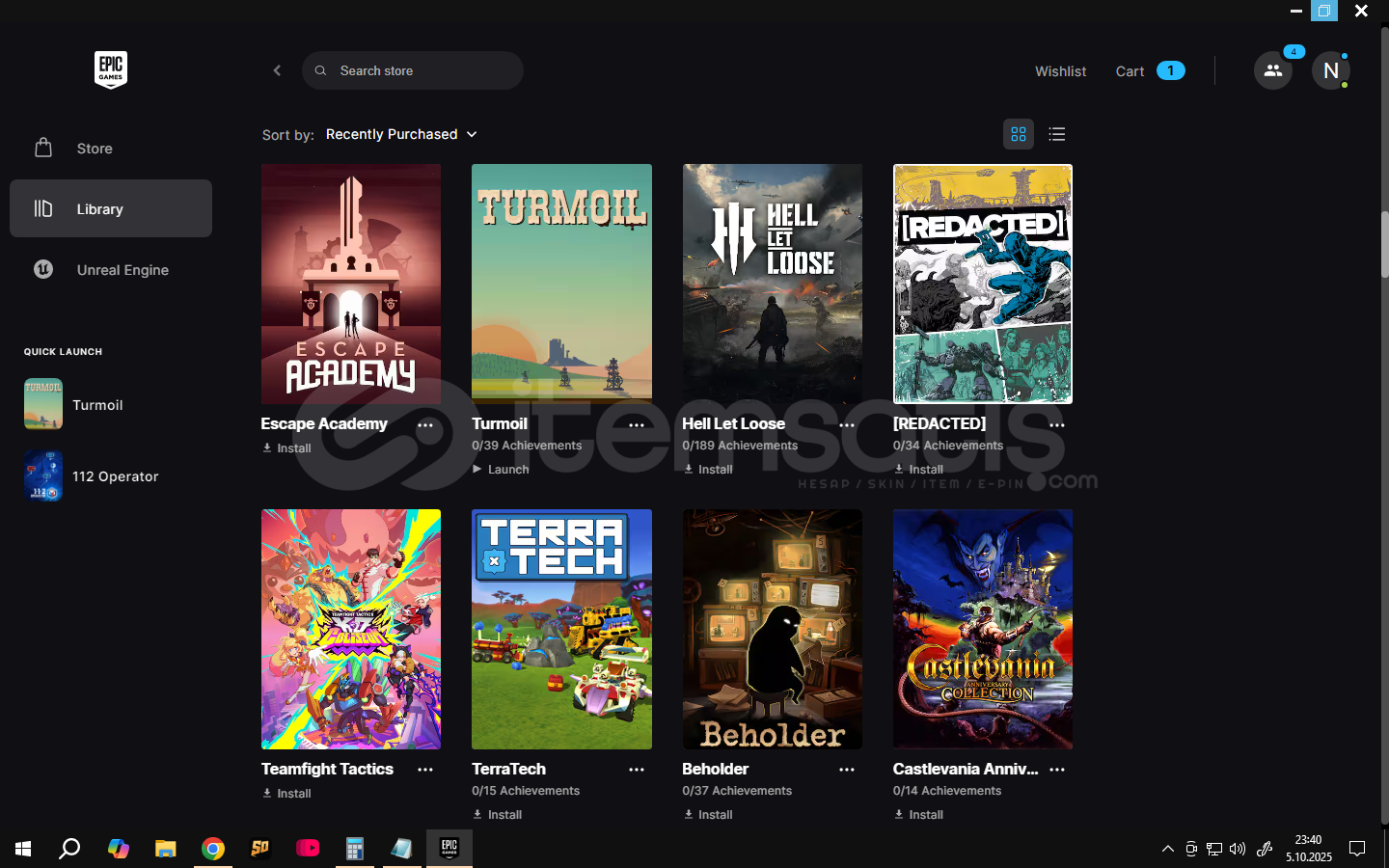
Task: Switch to grid view layout
Action: [x=1019, y=134]
